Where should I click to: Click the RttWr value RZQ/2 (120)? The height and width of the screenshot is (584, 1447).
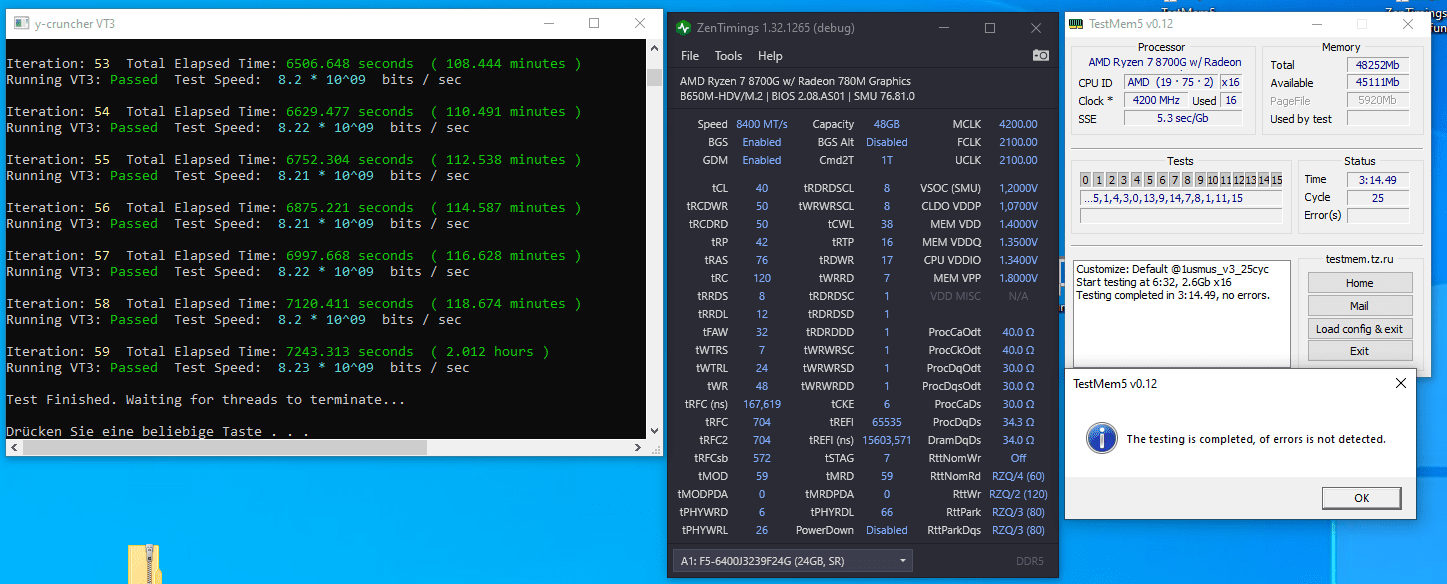click(1017, 494)
